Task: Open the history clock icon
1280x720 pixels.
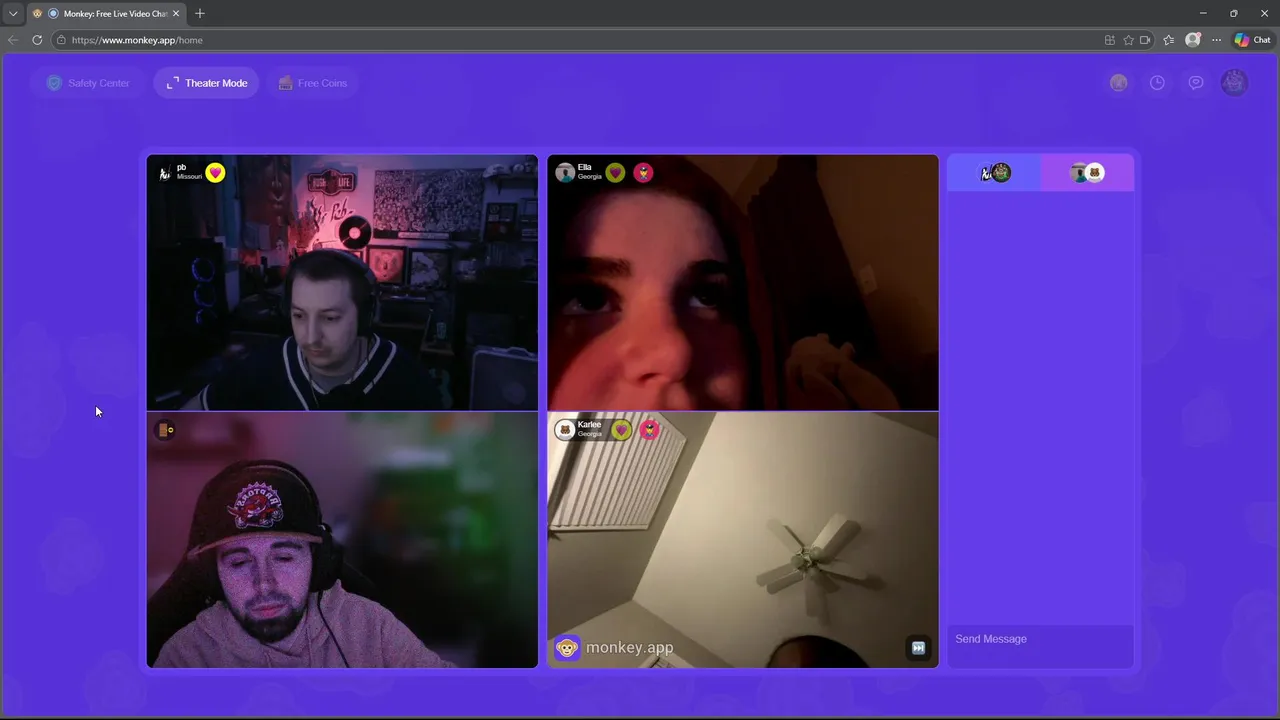Action: [x=1157, y=83]
